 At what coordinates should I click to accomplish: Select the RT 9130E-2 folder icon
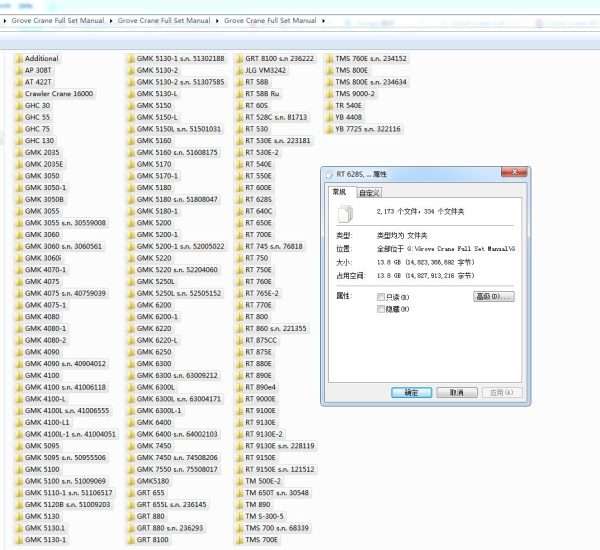point(240,434)
